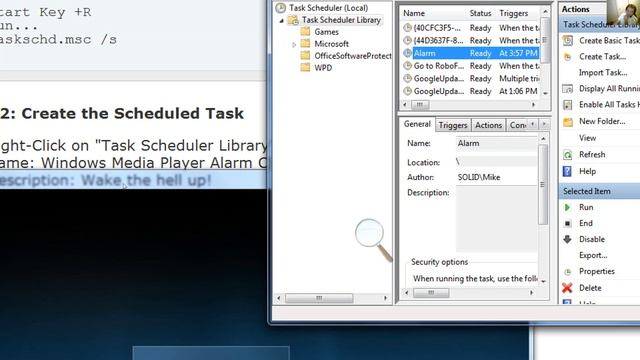The width and height of the screenshot is (640, 360).
Task: Click the webcam thumbnail in the corner
Action: point(623,12)
